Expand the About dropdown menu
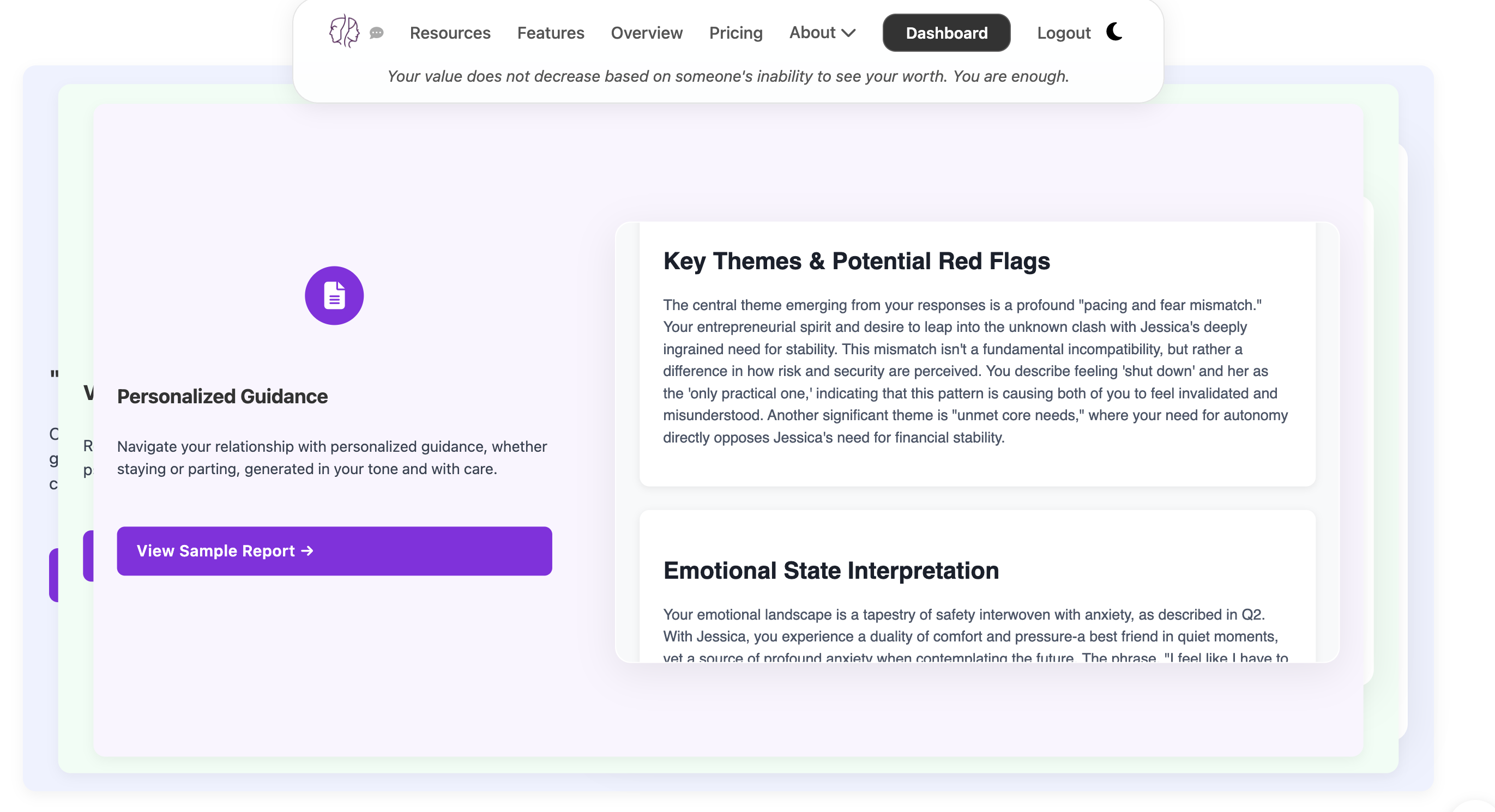Image resolution: width=1495 pixels, height=812 pixels. click(x=822, y=33)
